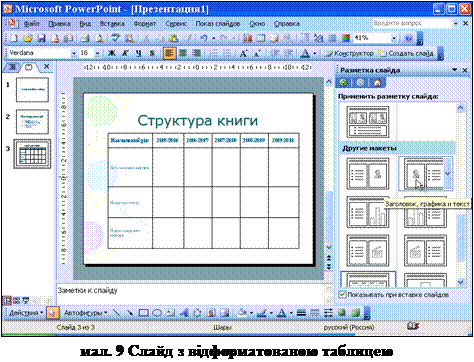Click the Undo arrow icon
Viewport: 474px width, 362px height.
(204, 38)
